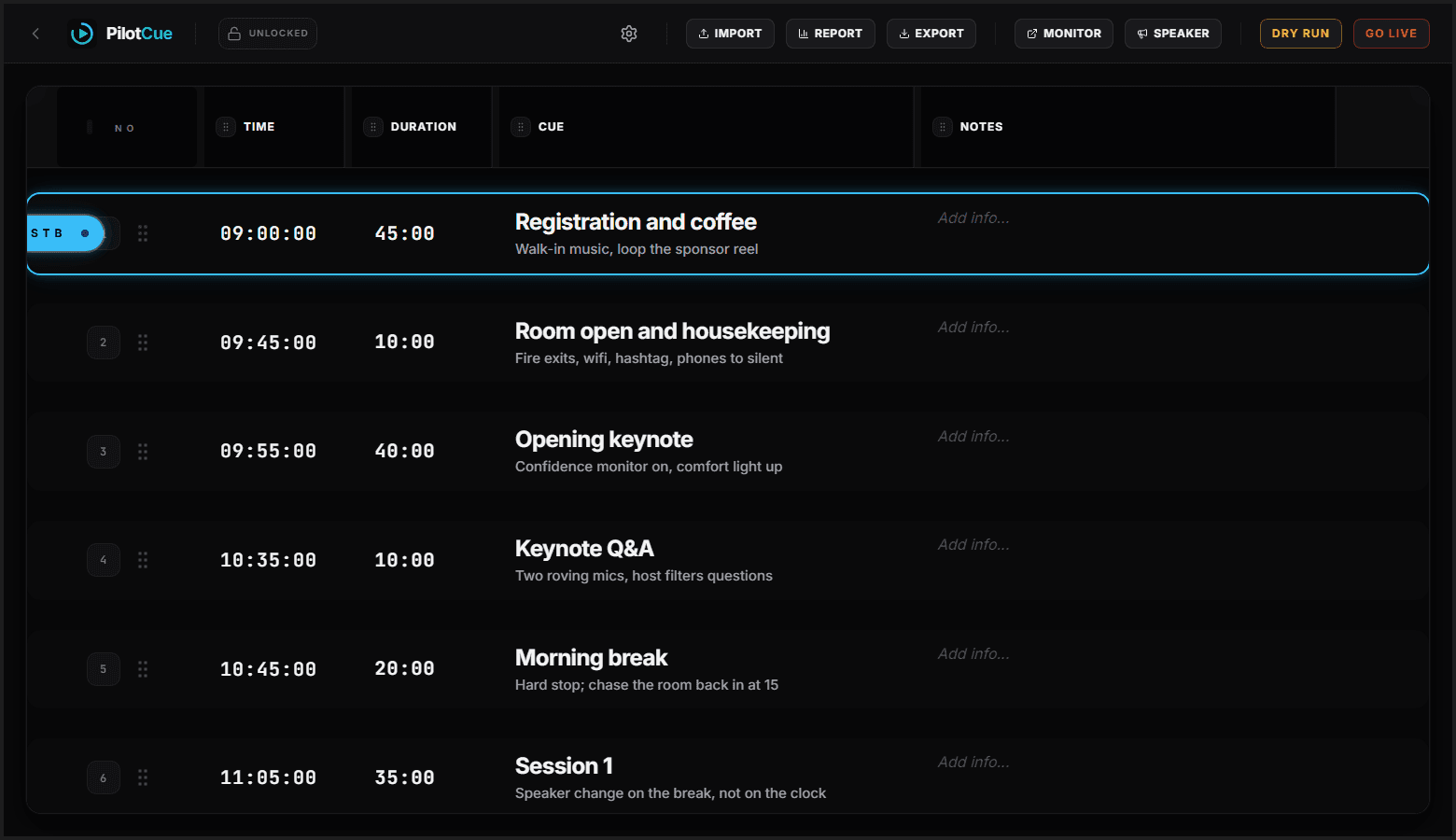1456x840 pixels.
Task: Edit the Opening keynote 40:00 duration
Action: tap(405, 452)
